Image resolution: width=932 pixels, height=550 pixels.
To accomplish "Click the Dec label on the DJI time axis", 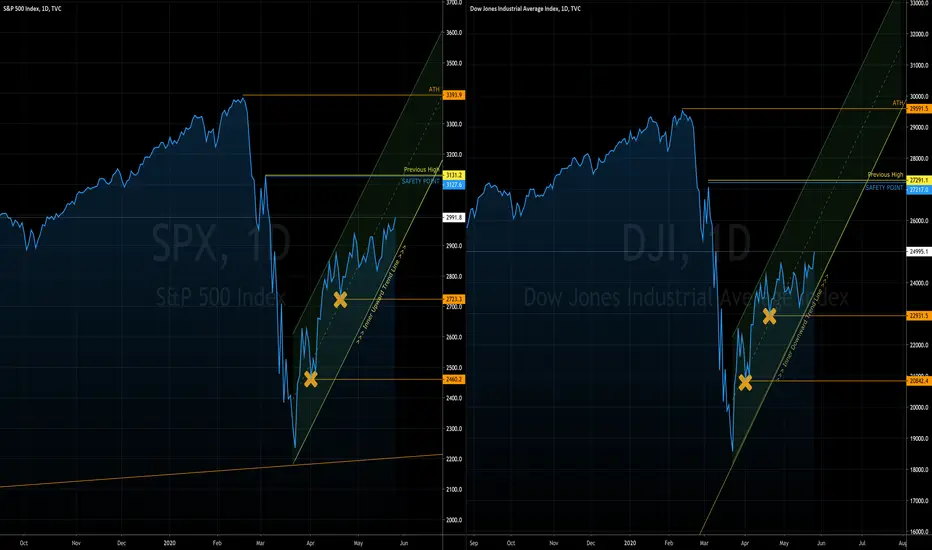I will (x=590, y=543).
